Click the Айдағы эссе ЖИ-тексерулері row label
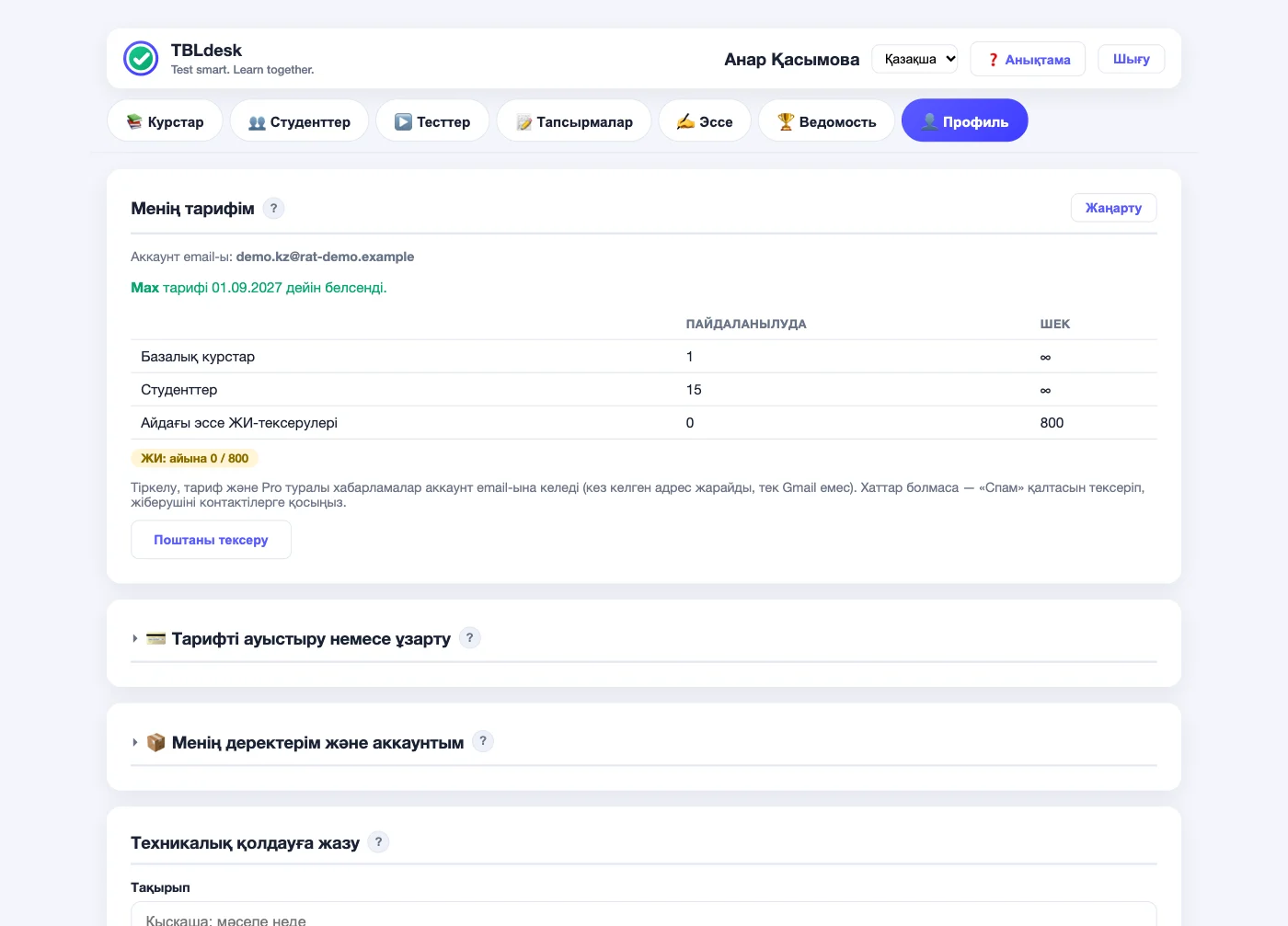Viewport: 1288px width, 926px height. click(x=239, y=423)
